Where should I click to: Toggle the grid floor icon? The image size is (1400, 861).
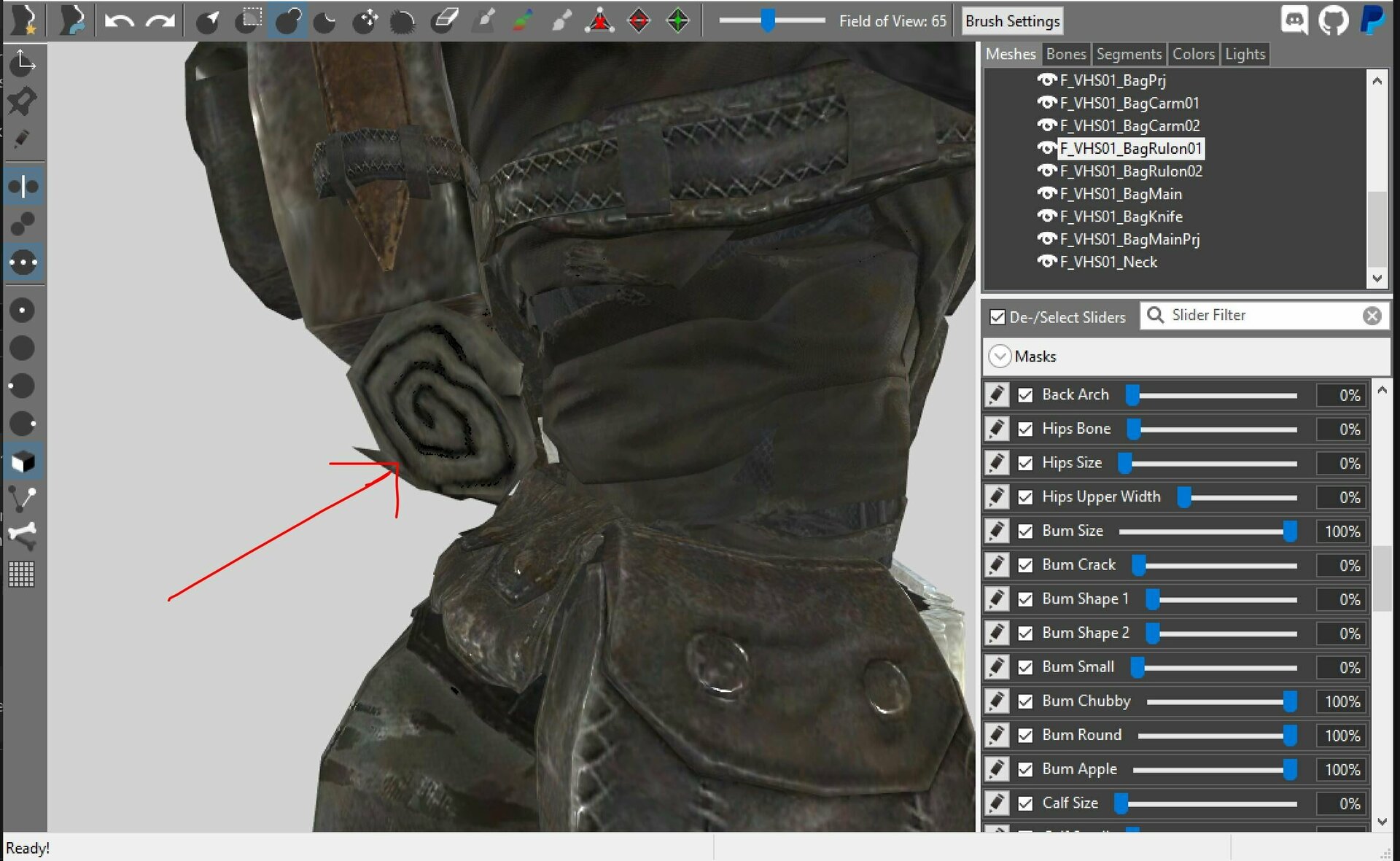tap(22, 574)
